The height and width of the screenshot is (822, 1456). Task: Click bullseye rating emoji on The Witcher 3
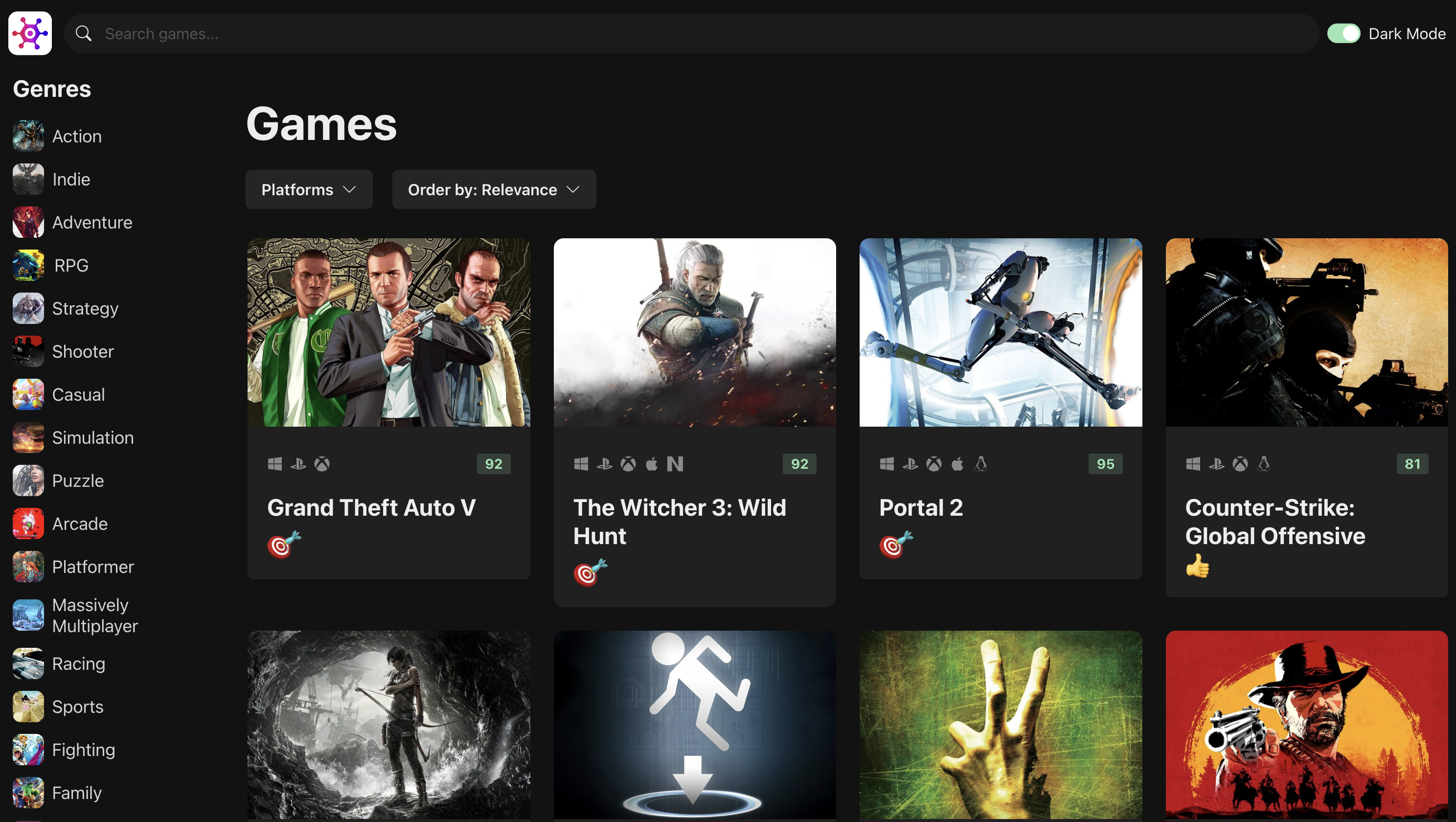[x=590, y=572]
